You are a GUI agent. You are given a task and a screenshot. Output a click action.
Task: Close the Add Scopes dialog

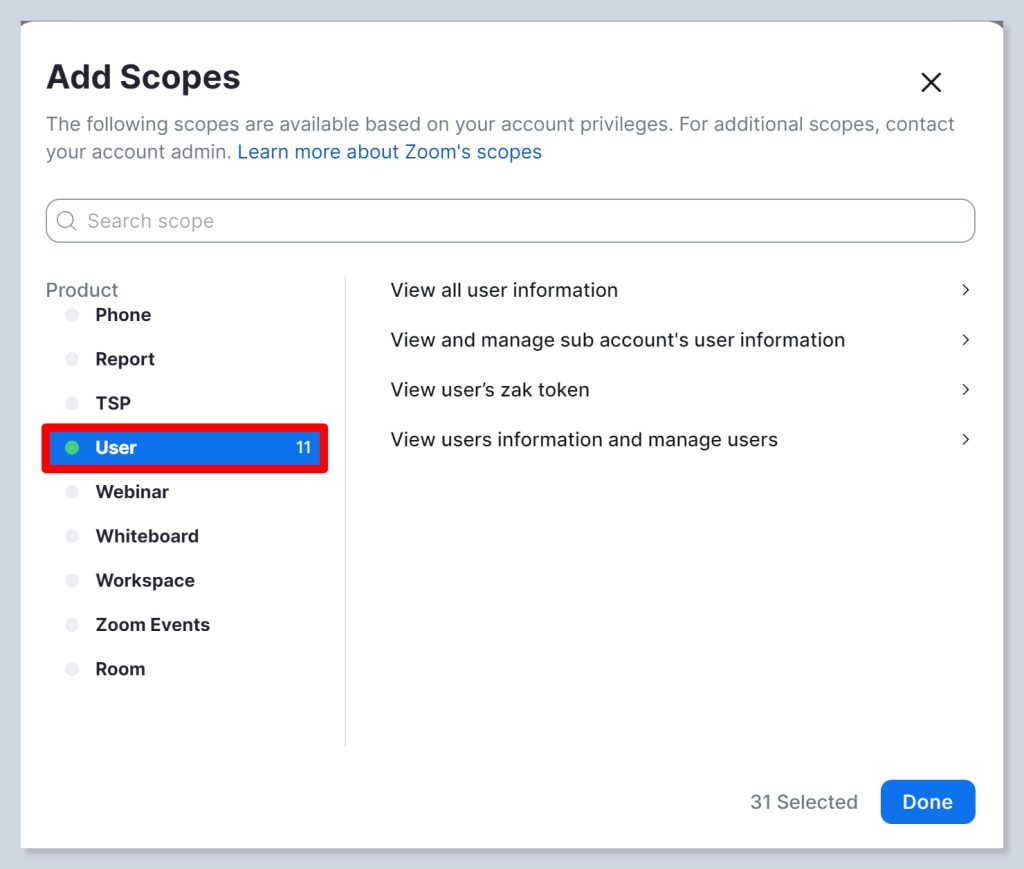click(x=931, y=83)
